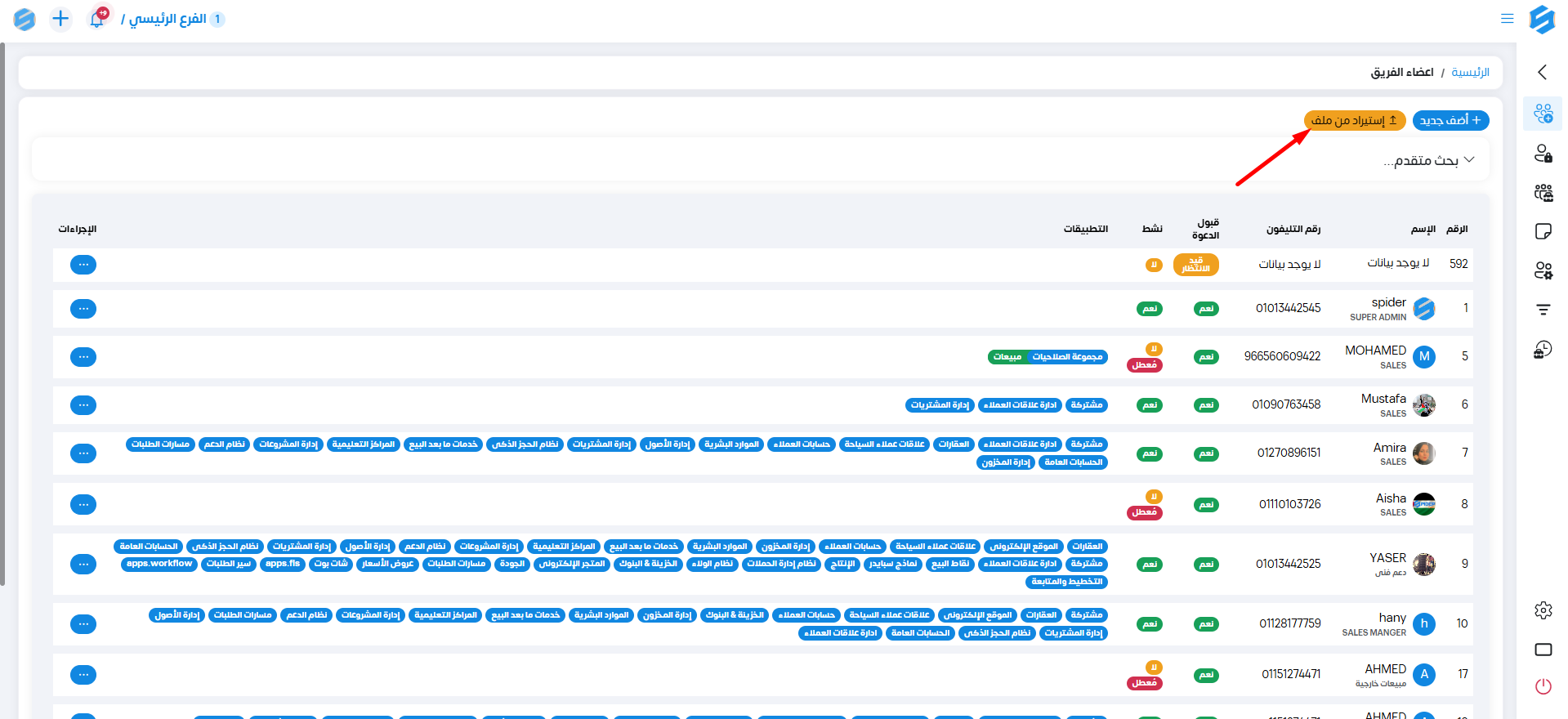Toggle the disabled status badge for Aisha
Viewport: 1568px width, 719px height.
1145,512
